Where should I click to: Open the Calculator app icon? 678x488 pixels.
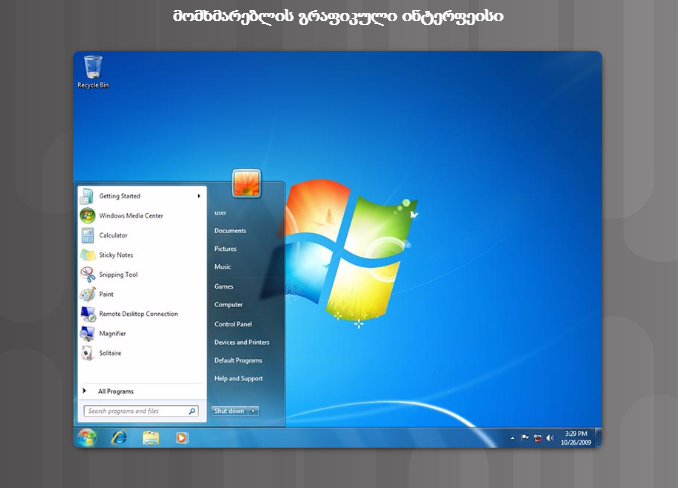coord(88,235)
